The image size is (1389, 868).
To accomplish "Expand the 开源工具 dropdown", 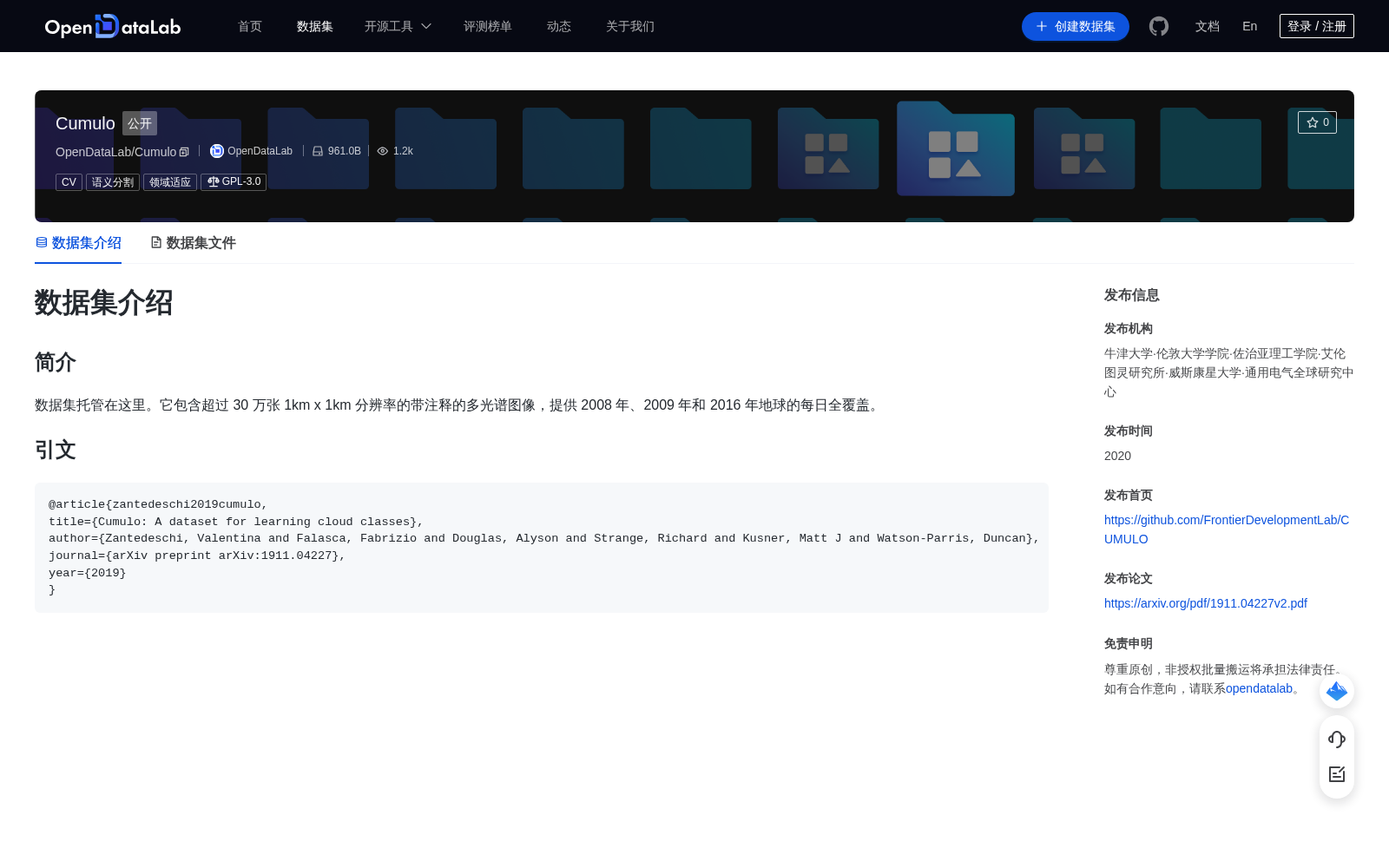I will pyautogui.click(x=398, y=26).
